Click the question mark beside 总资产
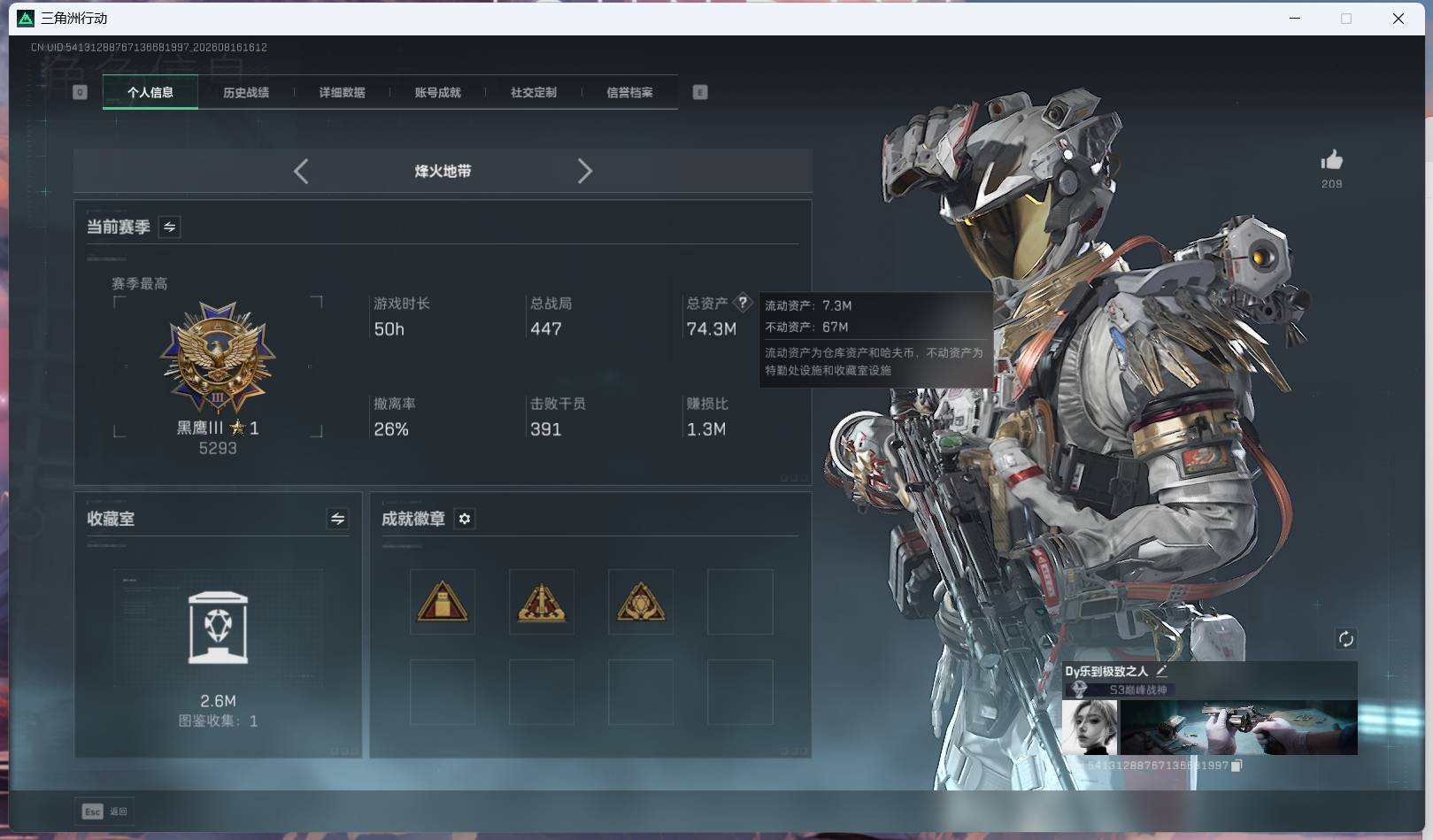The width and height of the screenshot is (1433, 840). pos(743,302)
